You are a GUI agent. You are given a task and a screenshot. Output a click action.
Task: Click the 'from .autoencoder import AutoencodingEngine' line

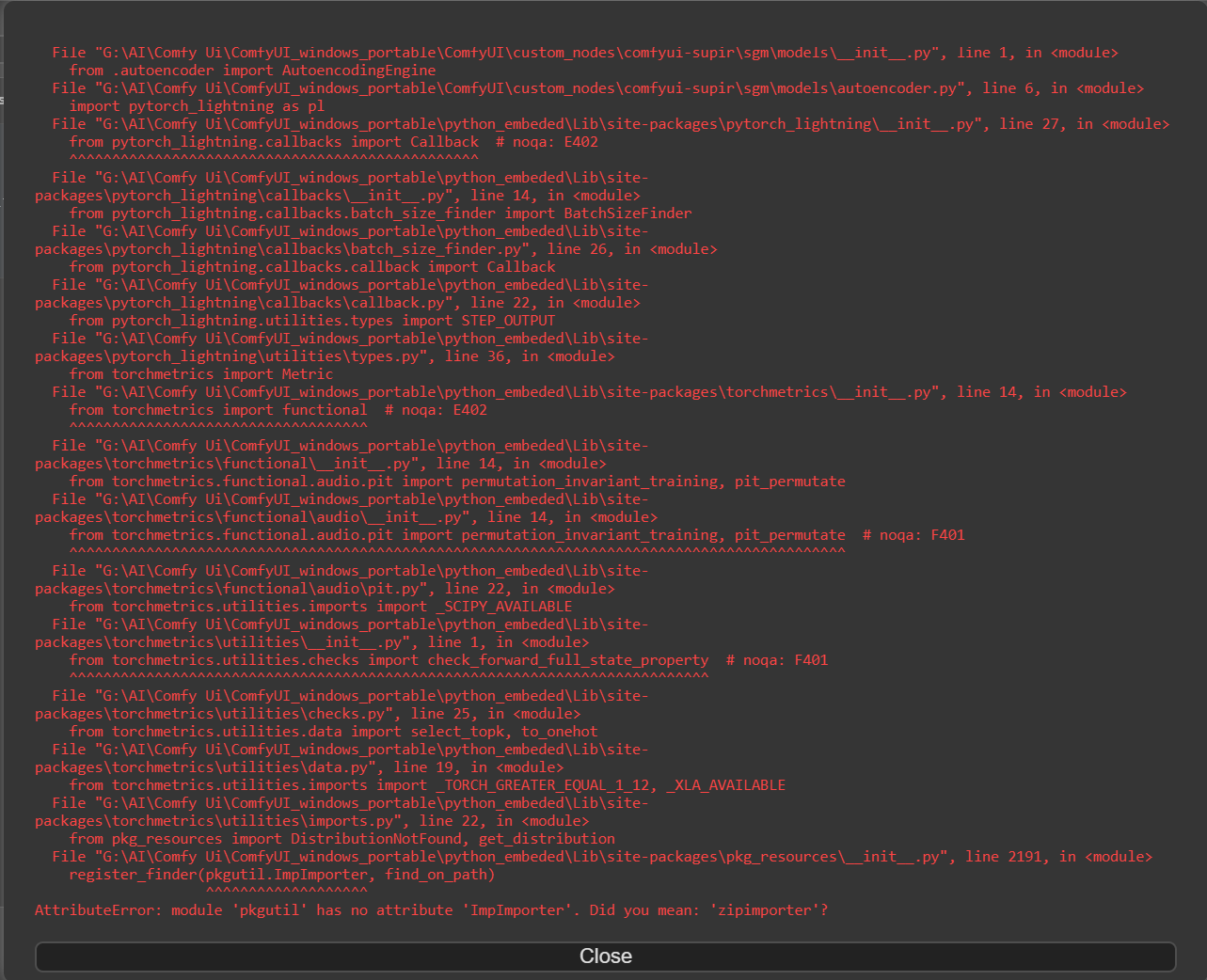coord(252,71)
